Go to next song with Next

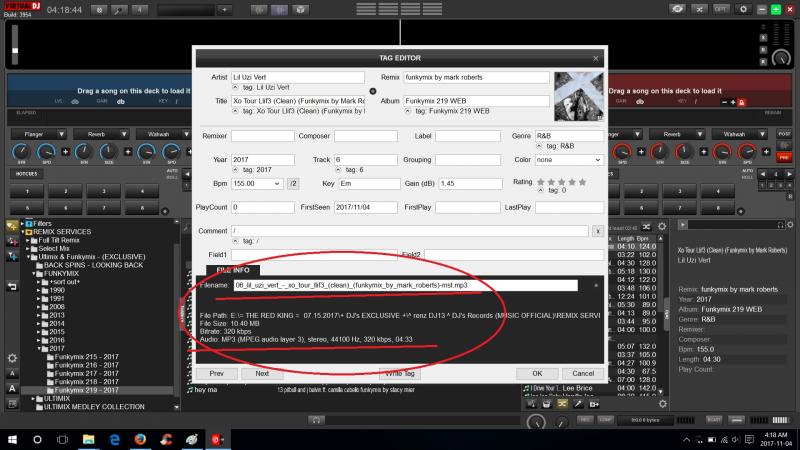click(x=262, y=373)
